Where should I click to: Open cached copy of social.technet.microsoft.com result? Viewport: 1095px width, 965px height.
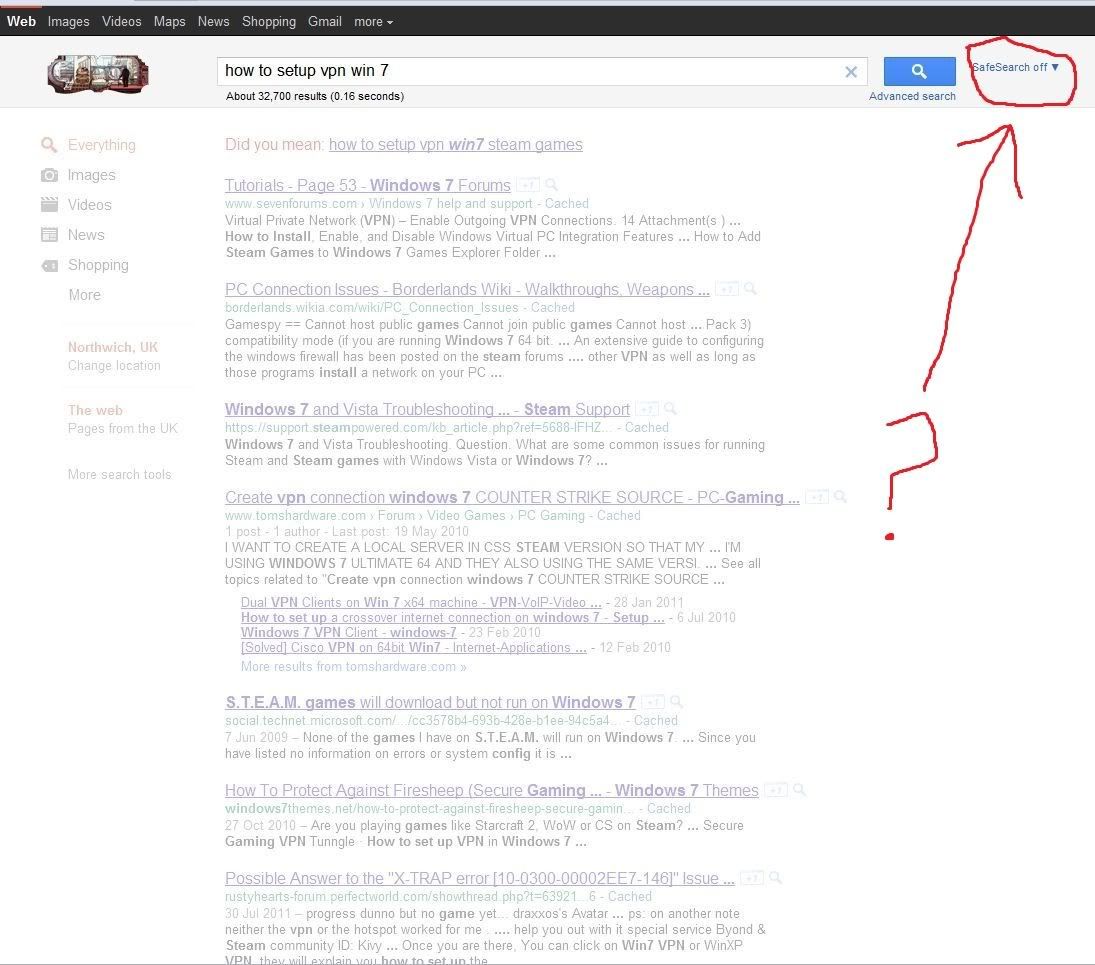click(656, 720)
